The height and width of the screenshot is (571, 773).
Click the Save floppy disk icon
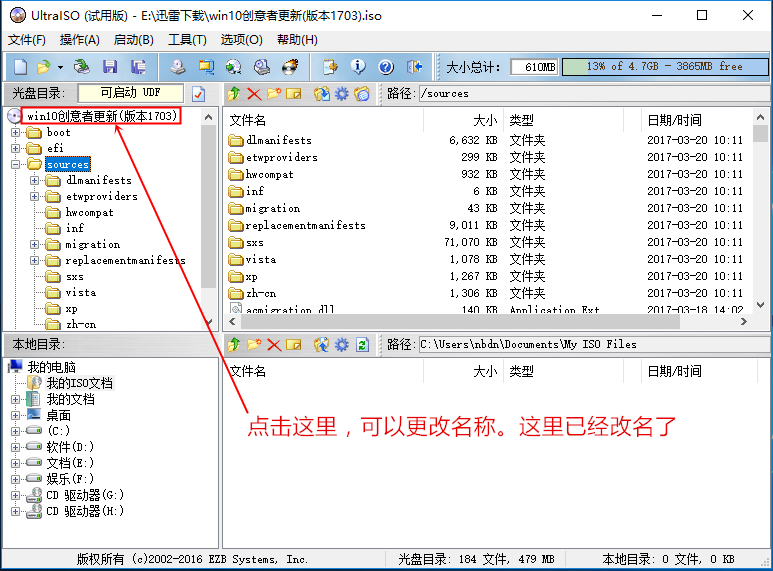click(109, 67)
